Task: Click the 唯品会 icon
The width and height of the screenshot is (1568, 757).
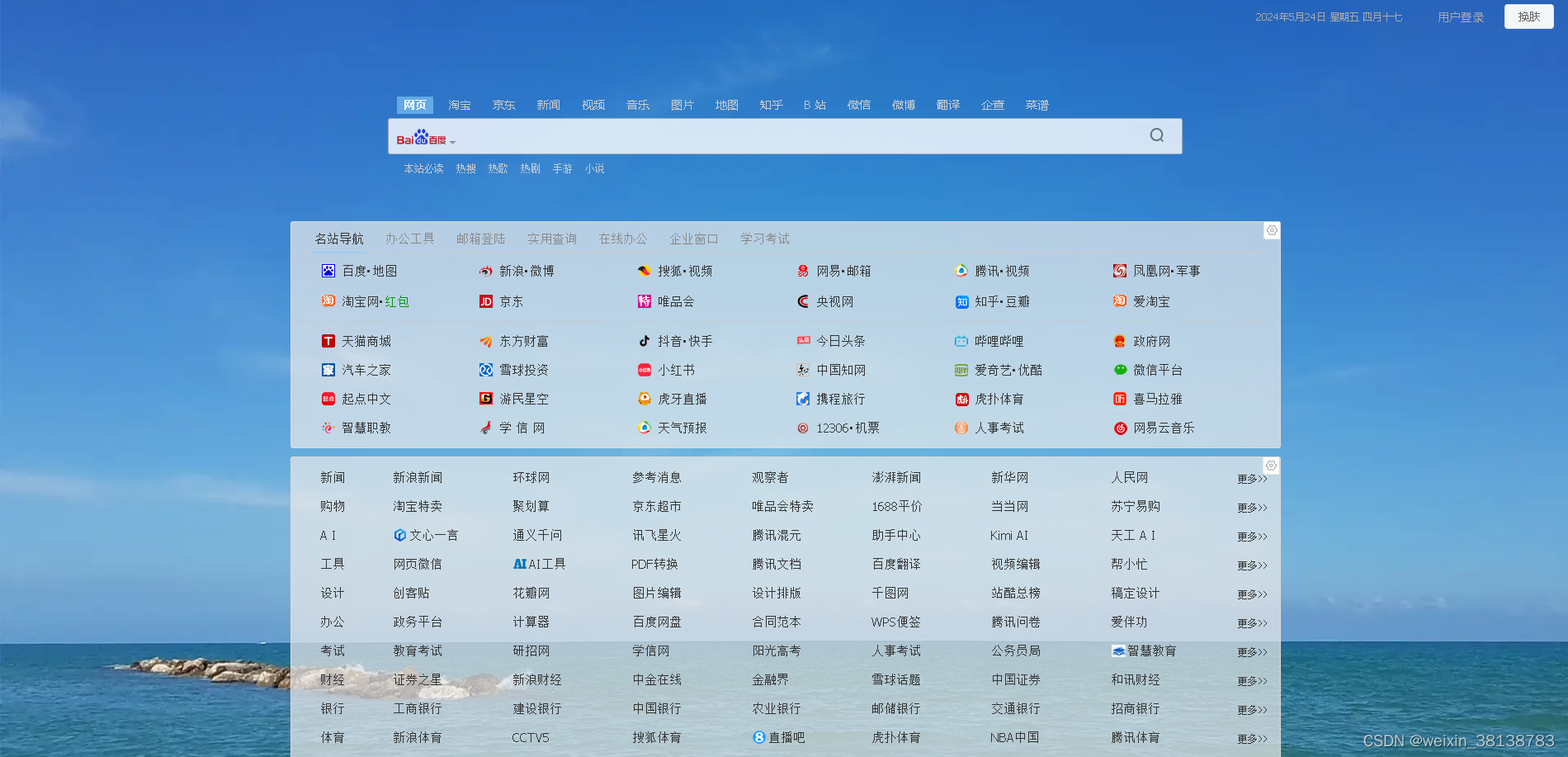Action: point(645,301)
